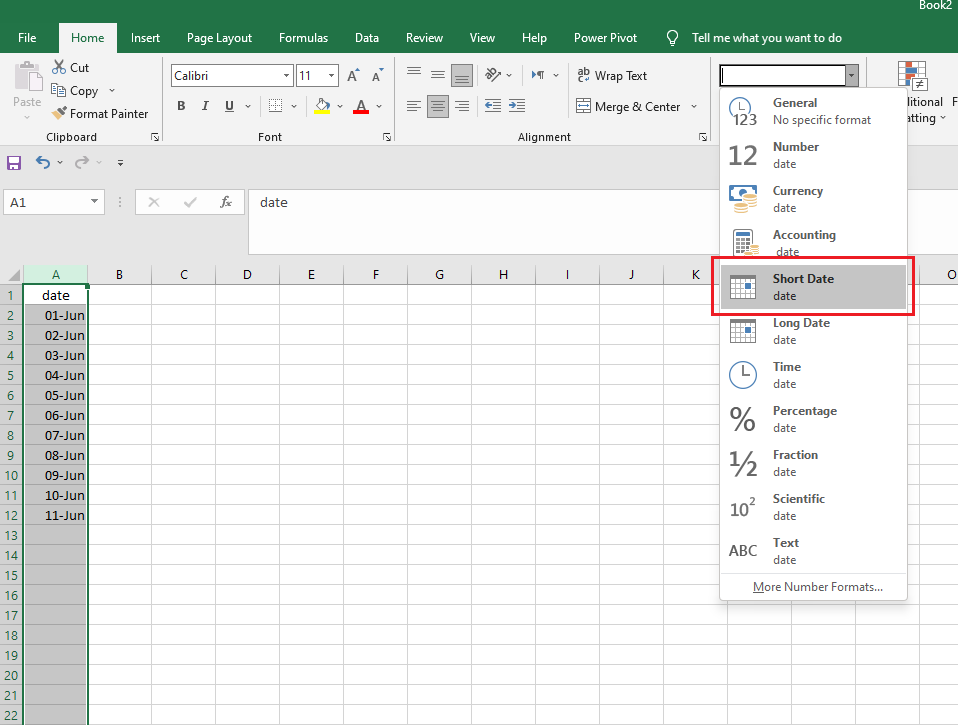
Task: Select the Format Painter tool
Action: 100,114
